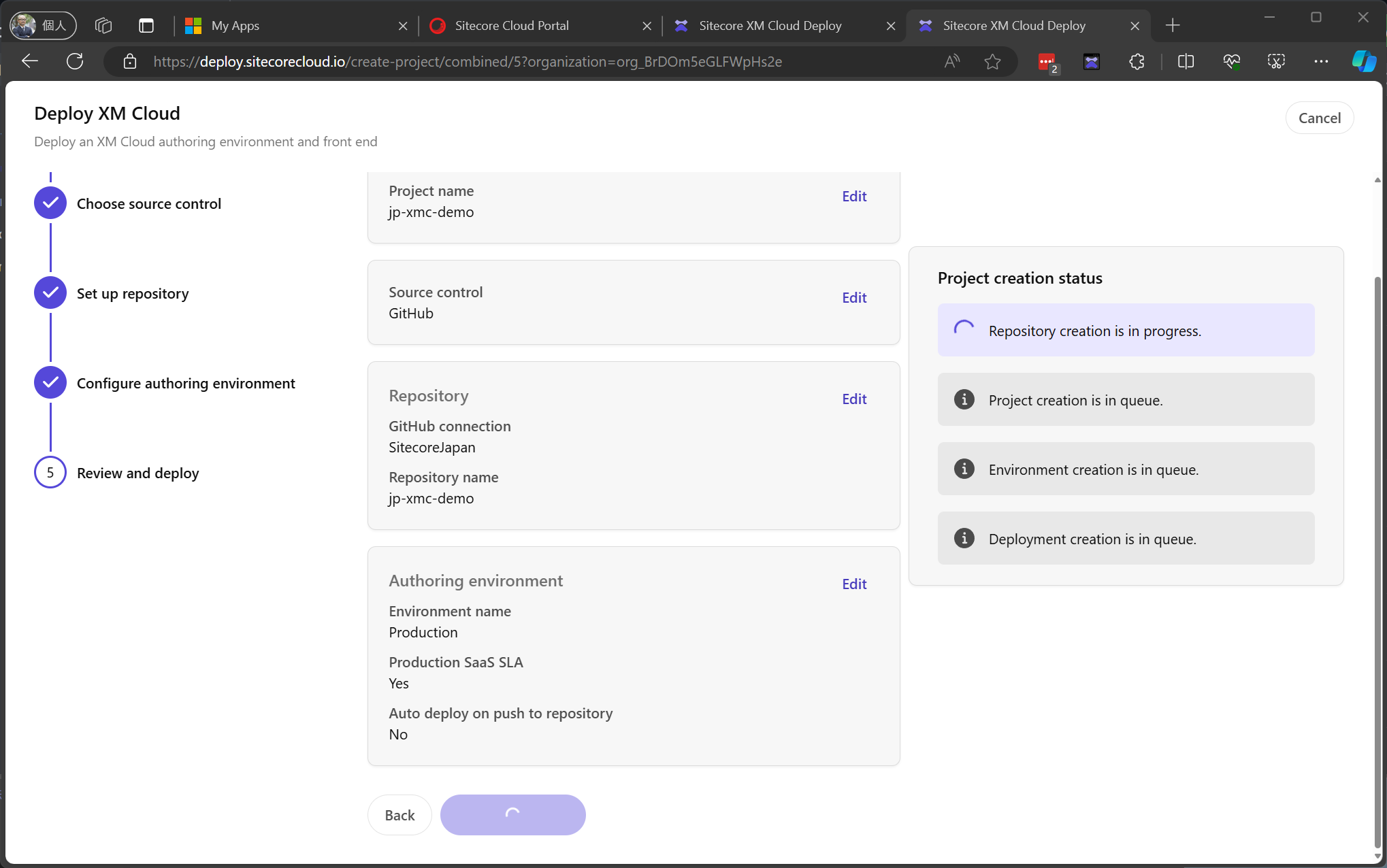Open the workspaces icon
The height and width of the screenshot is (868, 1387).
pos(103,25)
